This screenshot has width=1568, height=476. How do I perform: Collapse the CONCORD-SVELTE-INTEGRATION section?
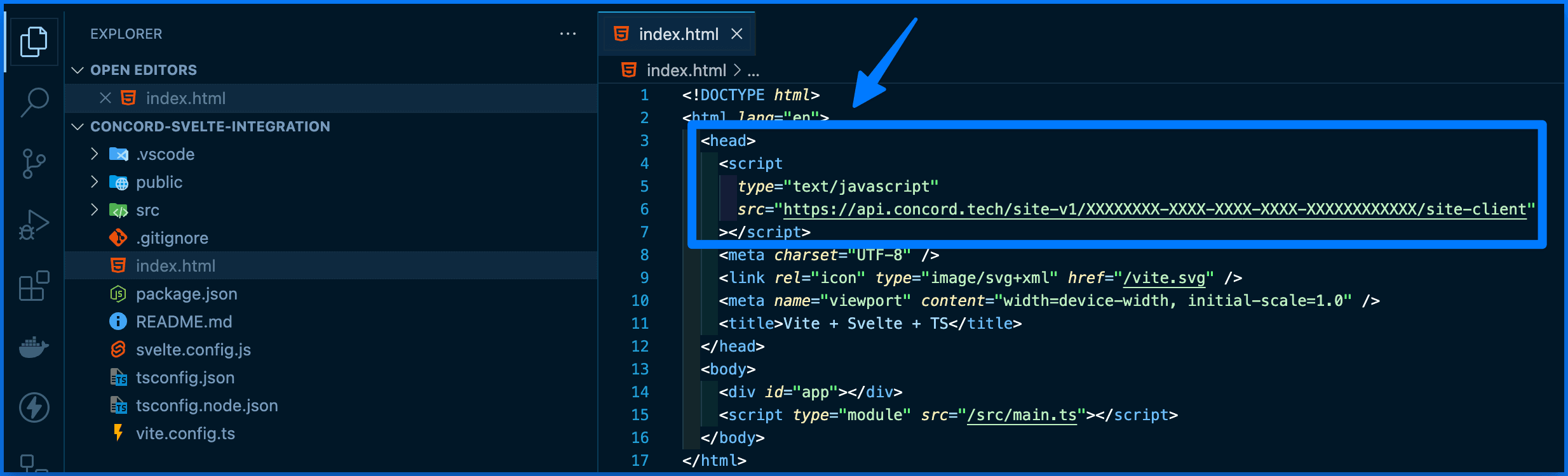point(78,126)
